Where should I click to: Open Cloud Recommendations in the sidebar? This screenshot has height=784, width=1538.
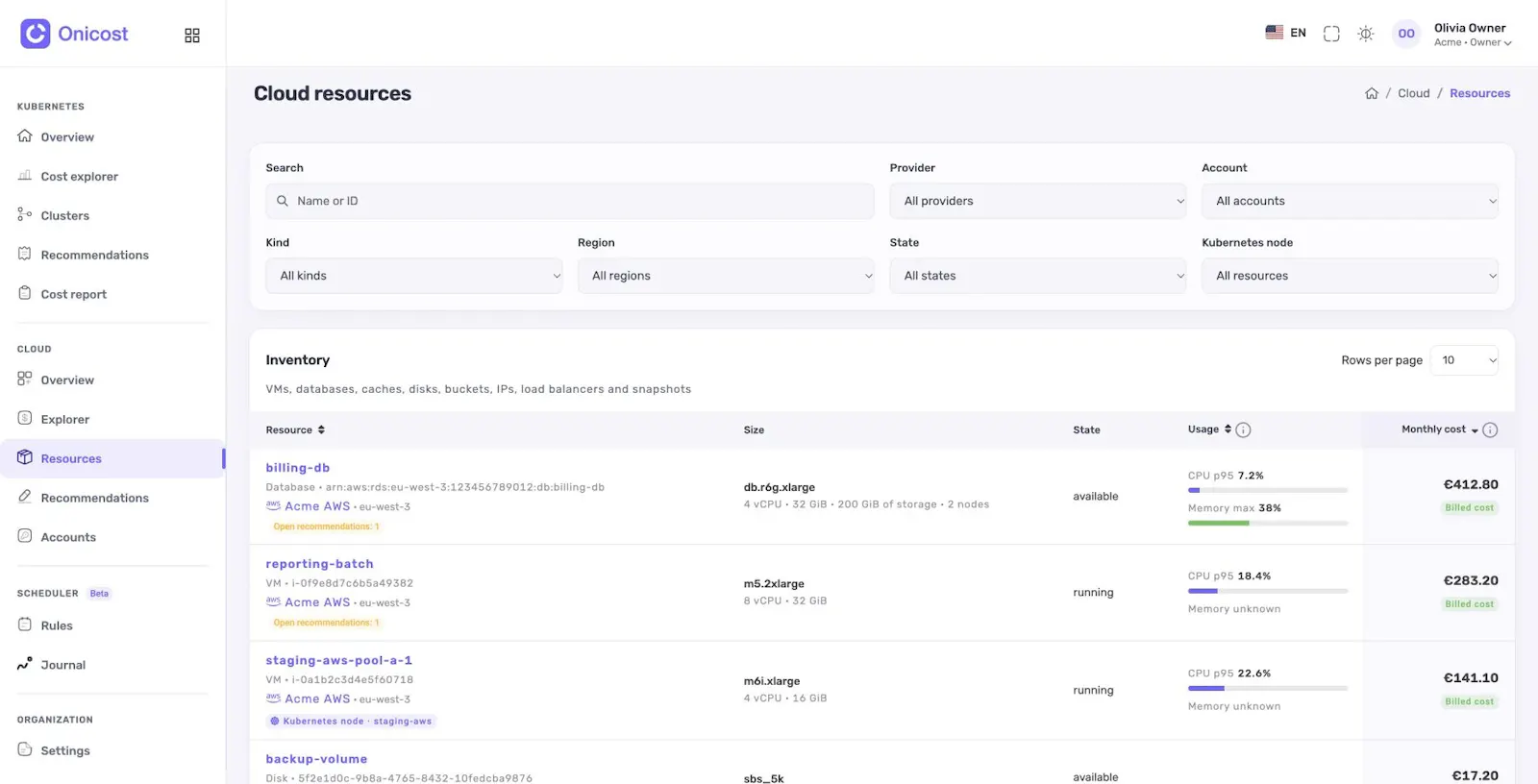coord(94,499)
